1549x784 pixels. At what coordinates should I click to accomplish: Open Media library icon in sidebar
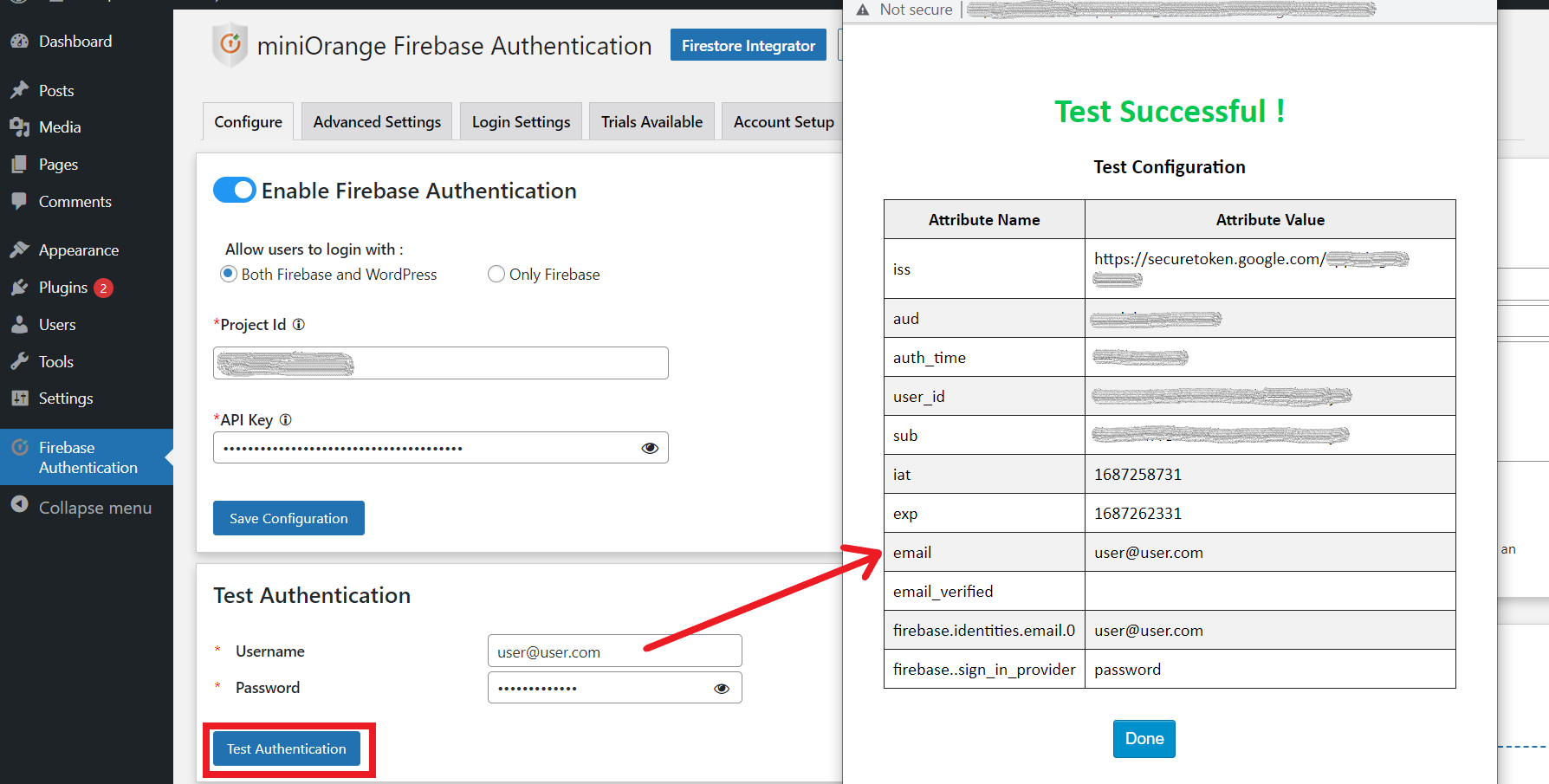pos(19,127)
